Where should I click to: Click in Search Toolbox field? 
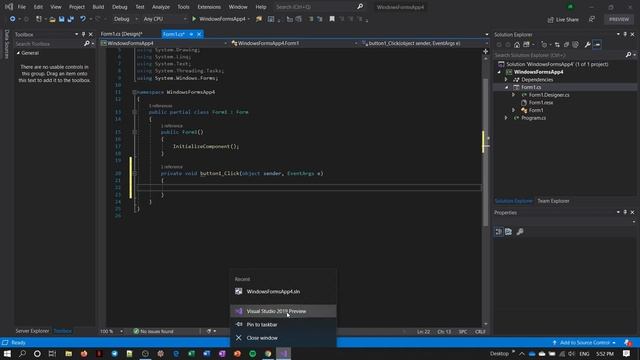(48, 44)
